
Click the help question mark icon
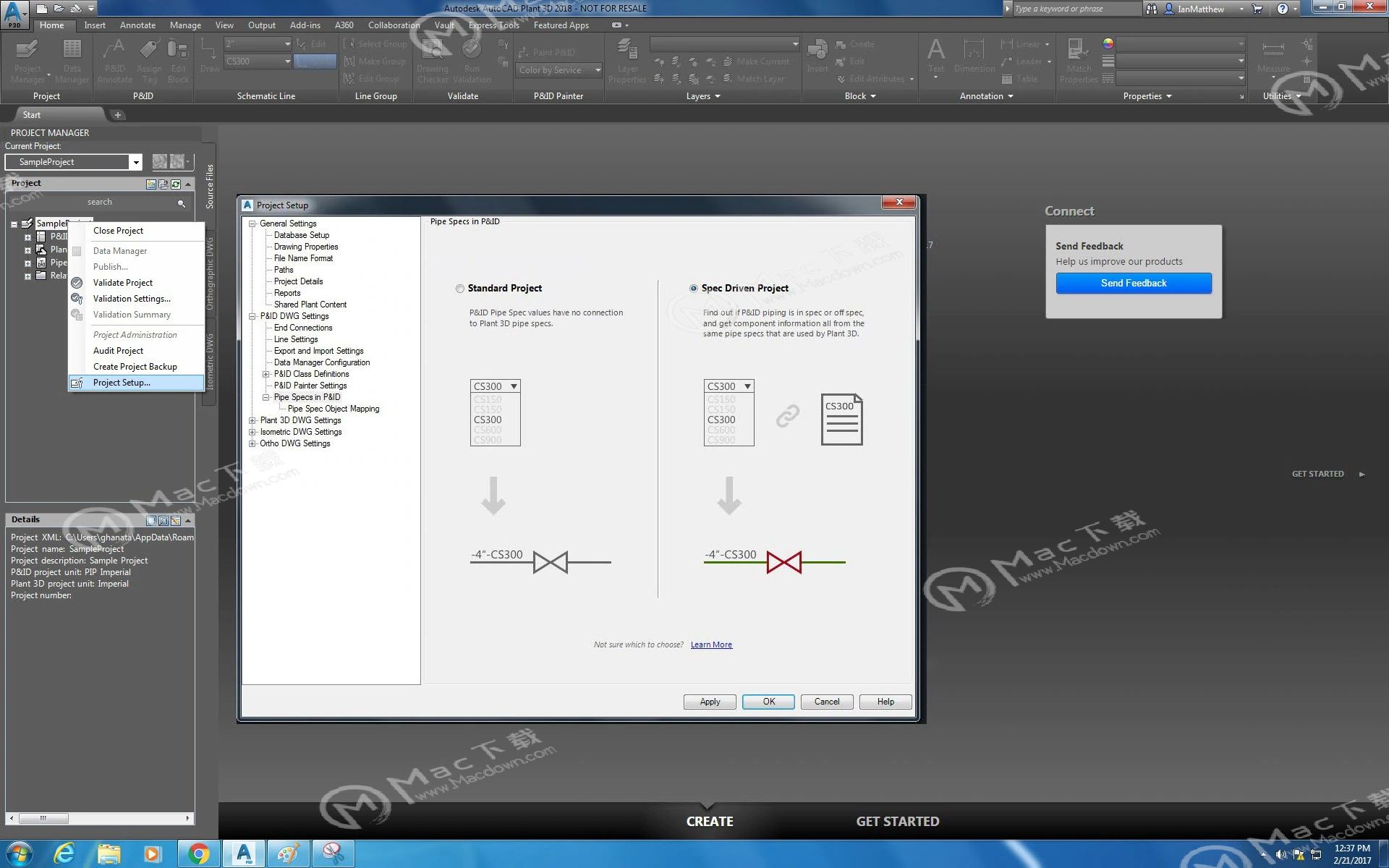[x=1282, y=9]
